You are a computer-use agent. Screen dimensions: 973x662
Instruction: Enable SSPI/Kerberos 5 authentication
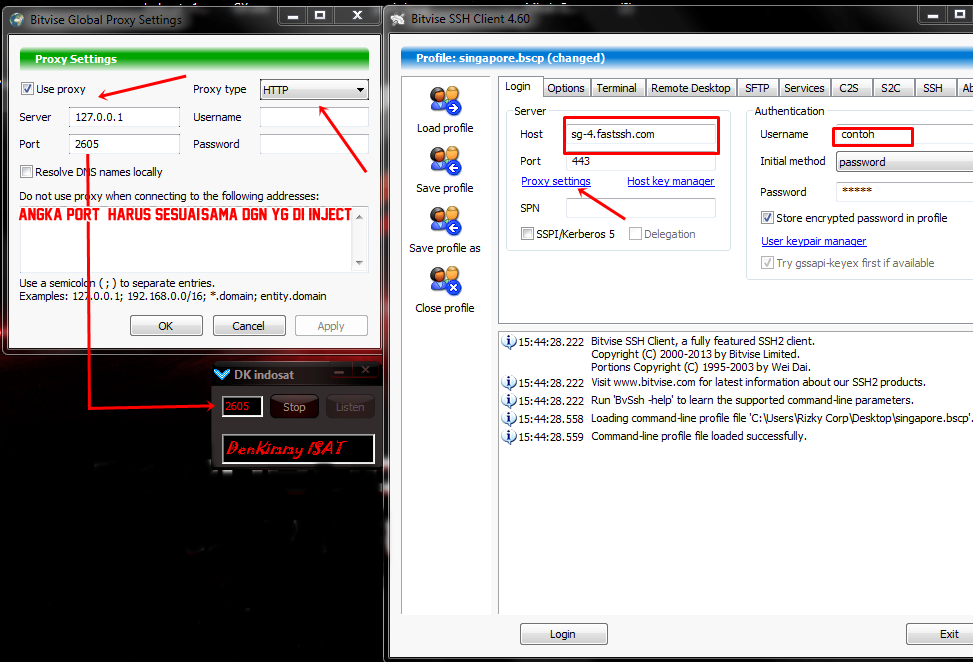coord(529,233)
